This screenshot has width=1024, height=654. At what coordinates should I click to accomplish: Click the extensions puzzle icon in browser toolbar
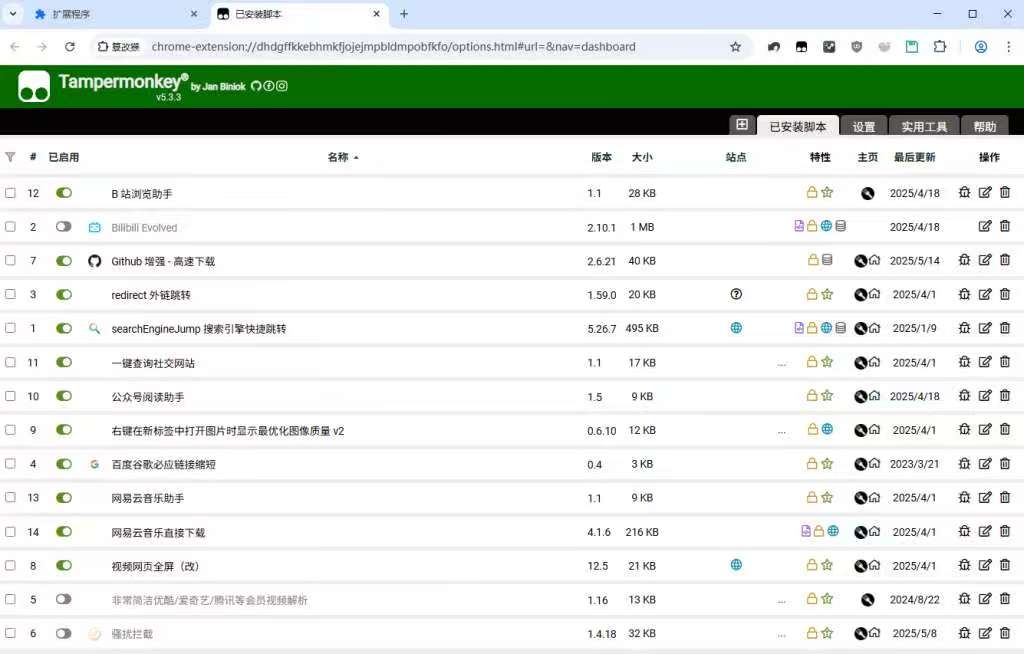click(939, 46)
